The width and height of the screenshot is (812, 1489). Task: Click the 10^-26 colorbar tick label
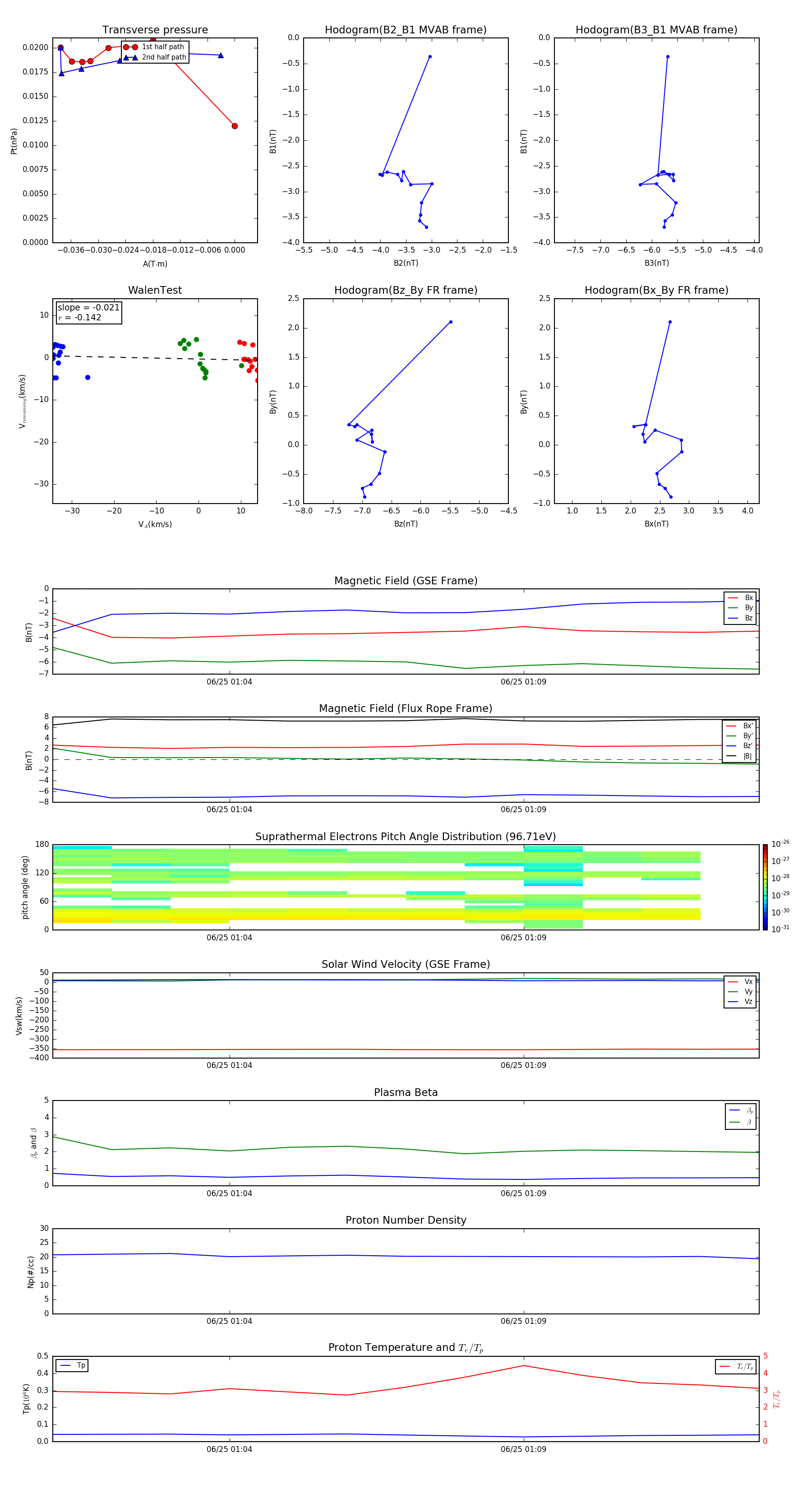780,844
